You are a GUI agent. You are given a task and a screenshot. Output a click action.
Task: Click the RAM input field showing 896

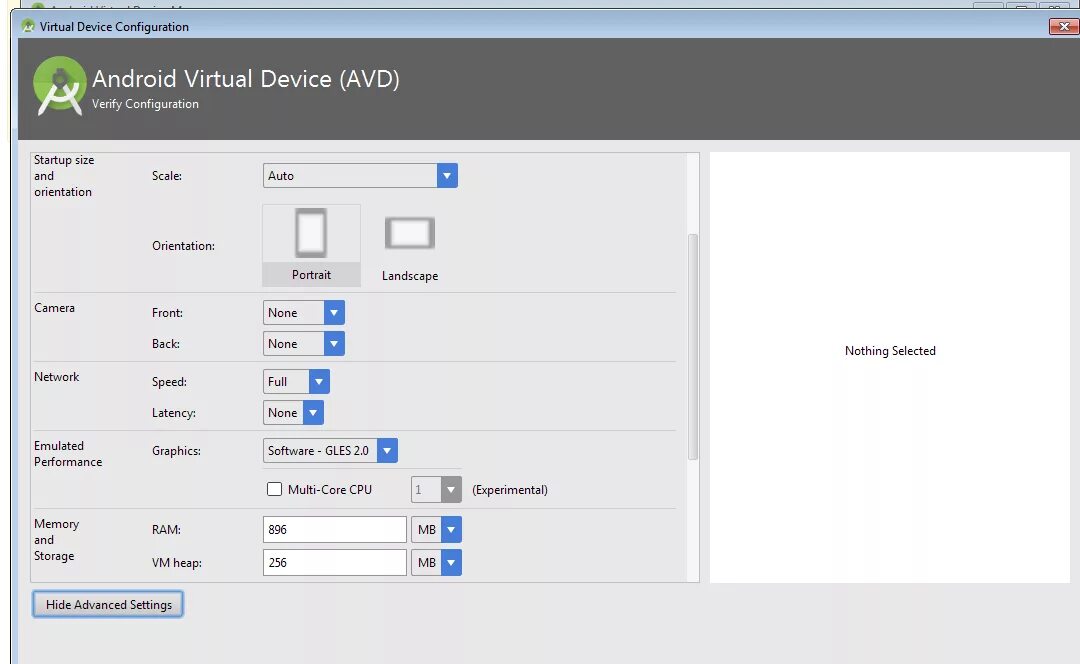click(335, 530)
